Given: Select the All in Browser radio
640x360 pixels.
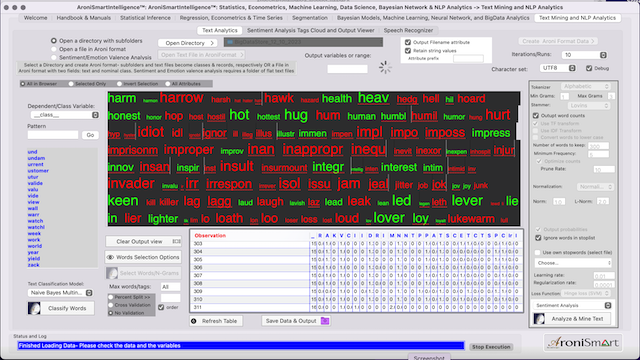Looking at the screenshot, I should coord(23,84).
